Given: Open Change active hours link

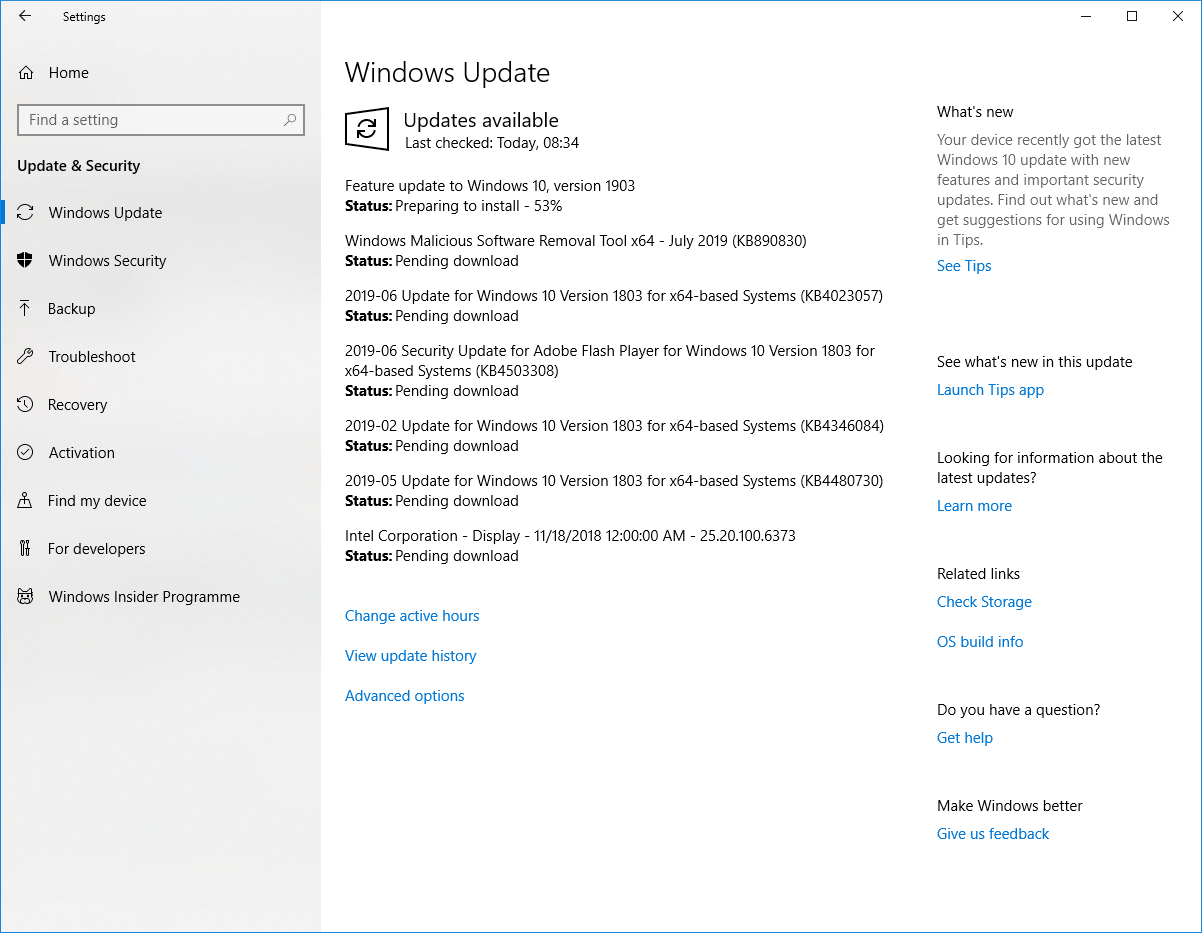Looking at the screenshot, I should pos(412,616).
